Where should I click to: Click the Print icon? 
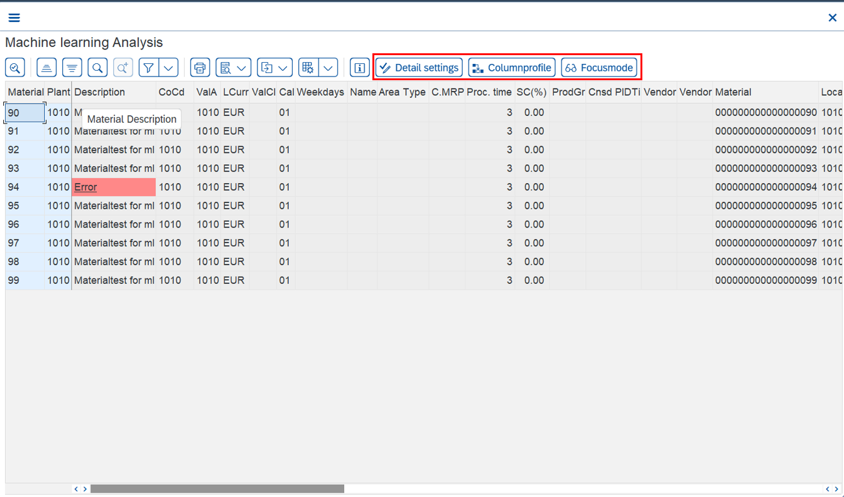pos(200,68)
